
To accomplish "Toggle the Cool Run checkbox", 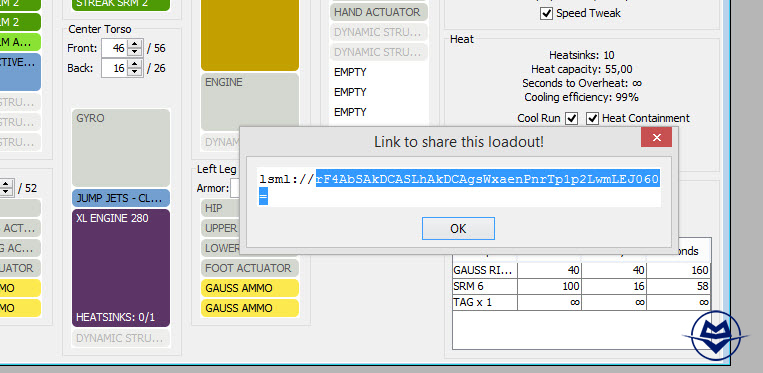I will pos(572,118).
